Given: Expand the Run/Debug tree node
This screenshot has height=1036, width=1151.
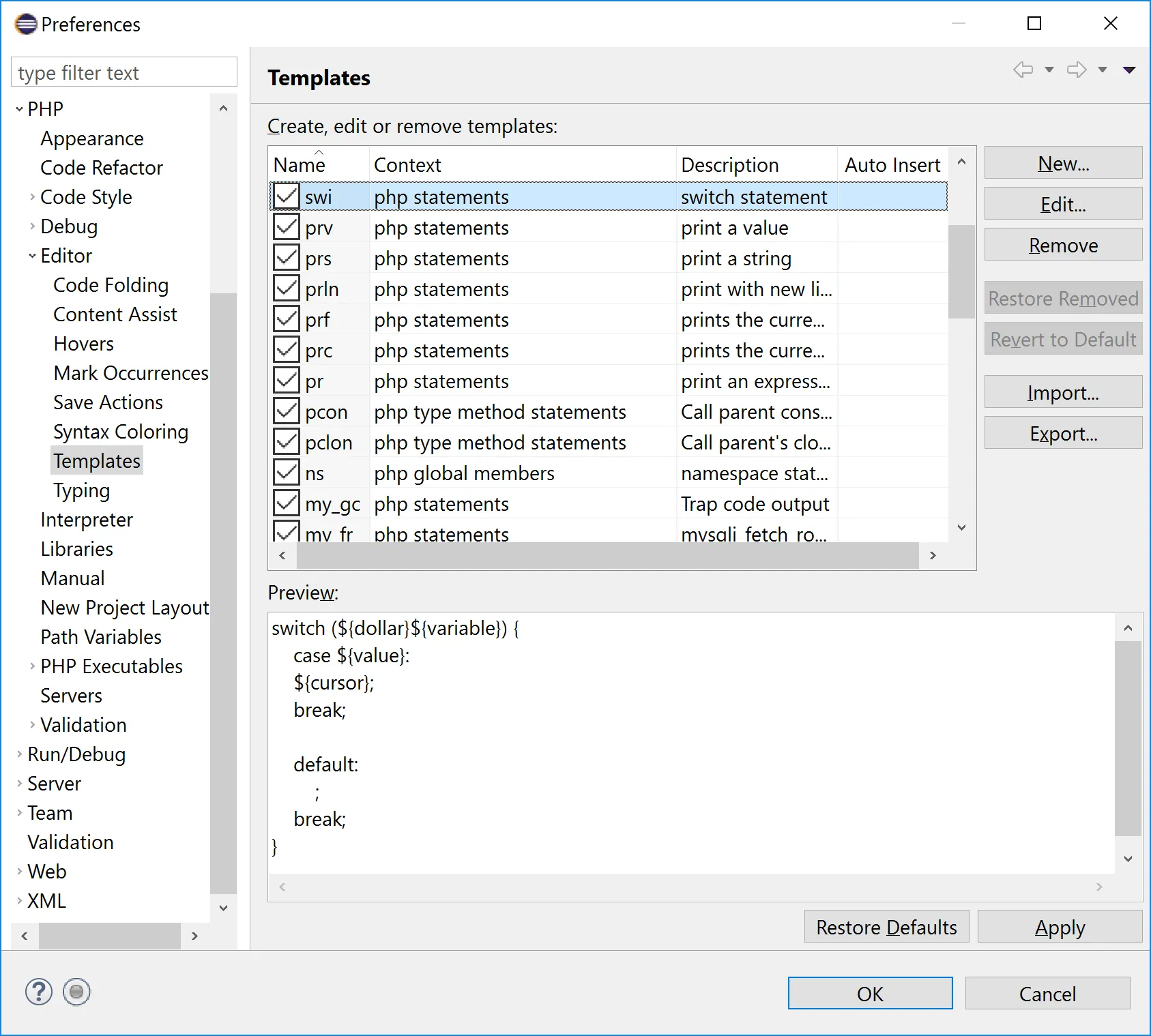Looking at the screenshot, I should click(19, 754).
